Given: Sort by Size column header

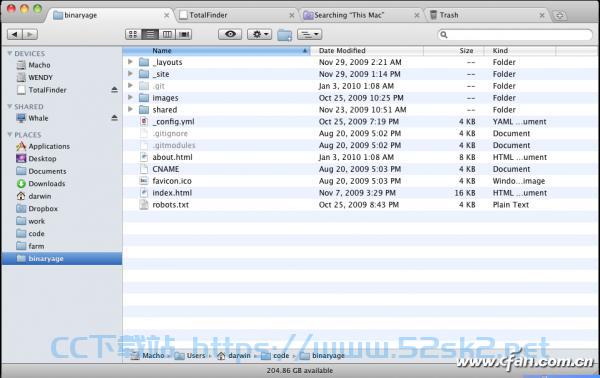Looking at the screenshot, I should tap(454, 51).
